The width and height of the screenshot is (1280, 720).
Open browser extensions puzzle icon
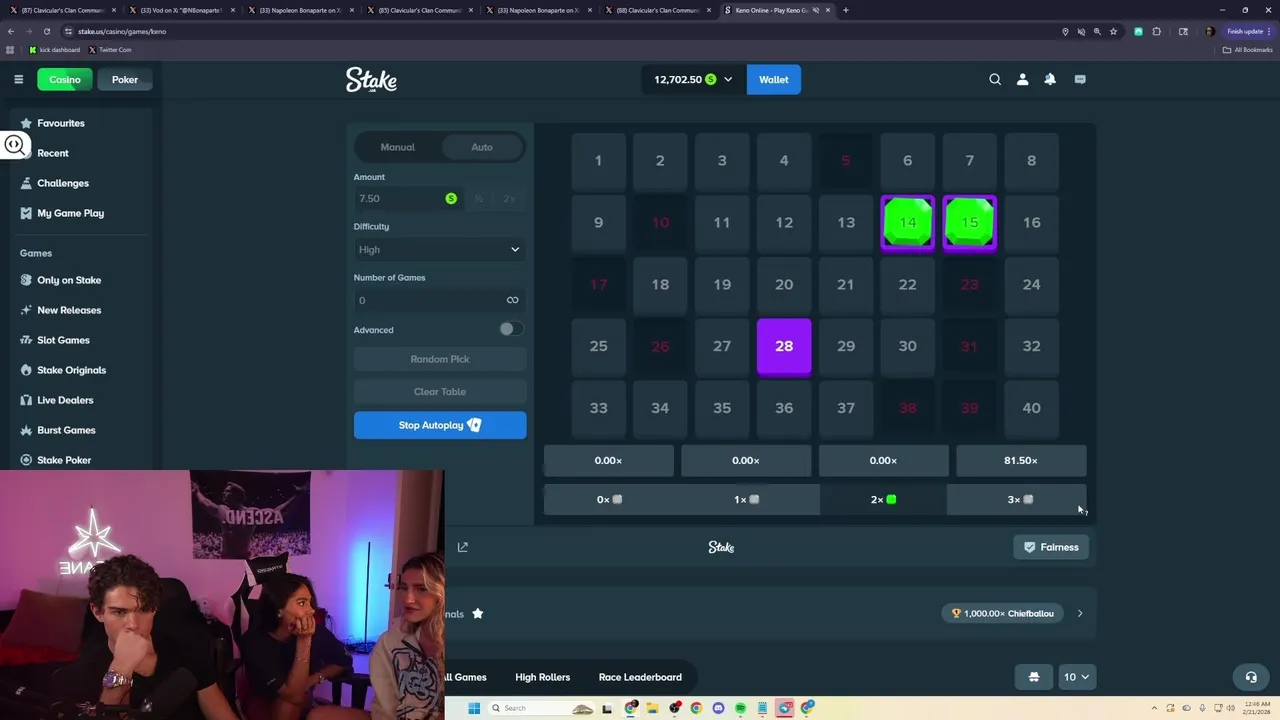point(1157,31)
